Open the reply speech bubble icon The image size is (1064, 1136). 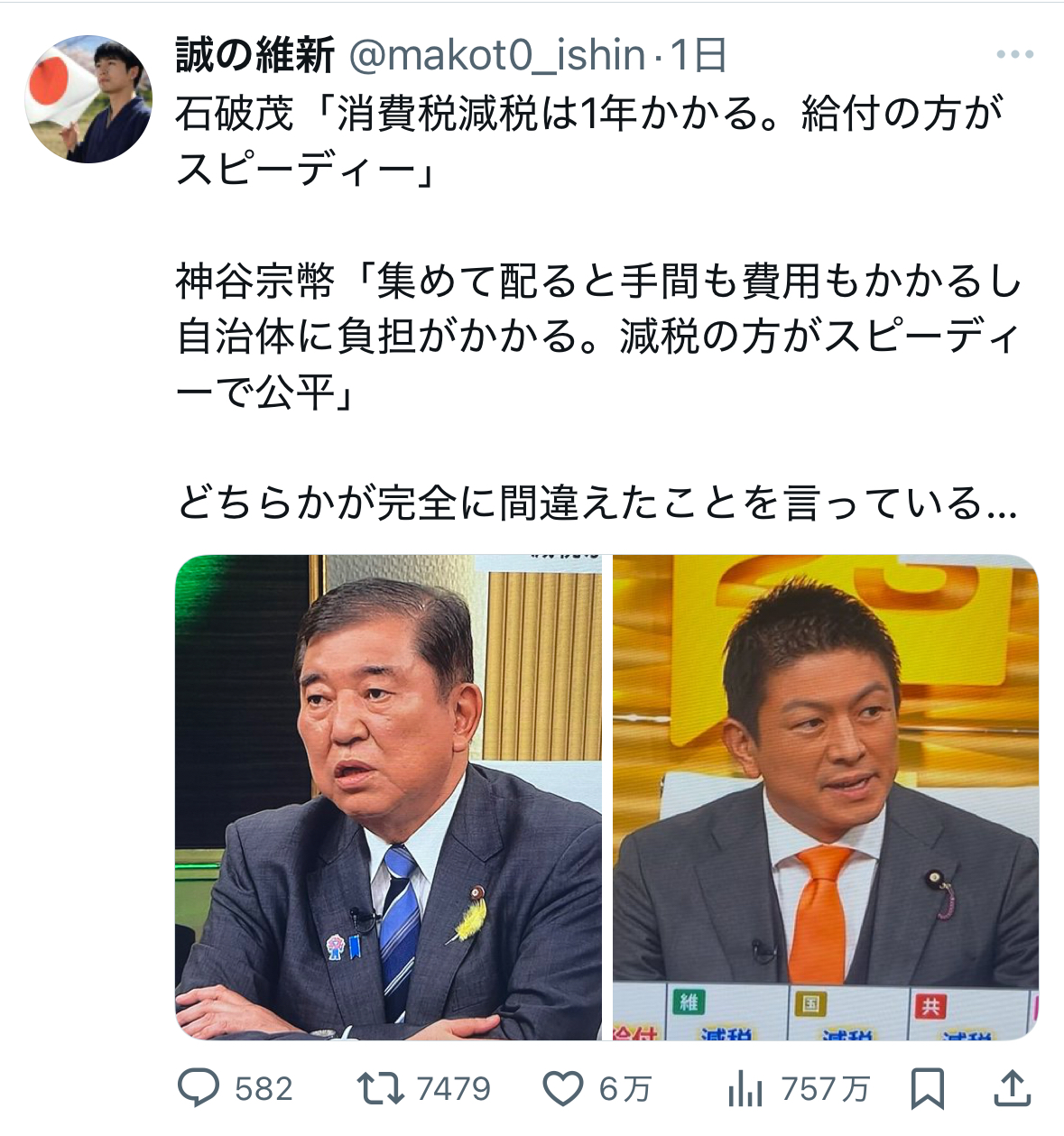(199, 1088)
